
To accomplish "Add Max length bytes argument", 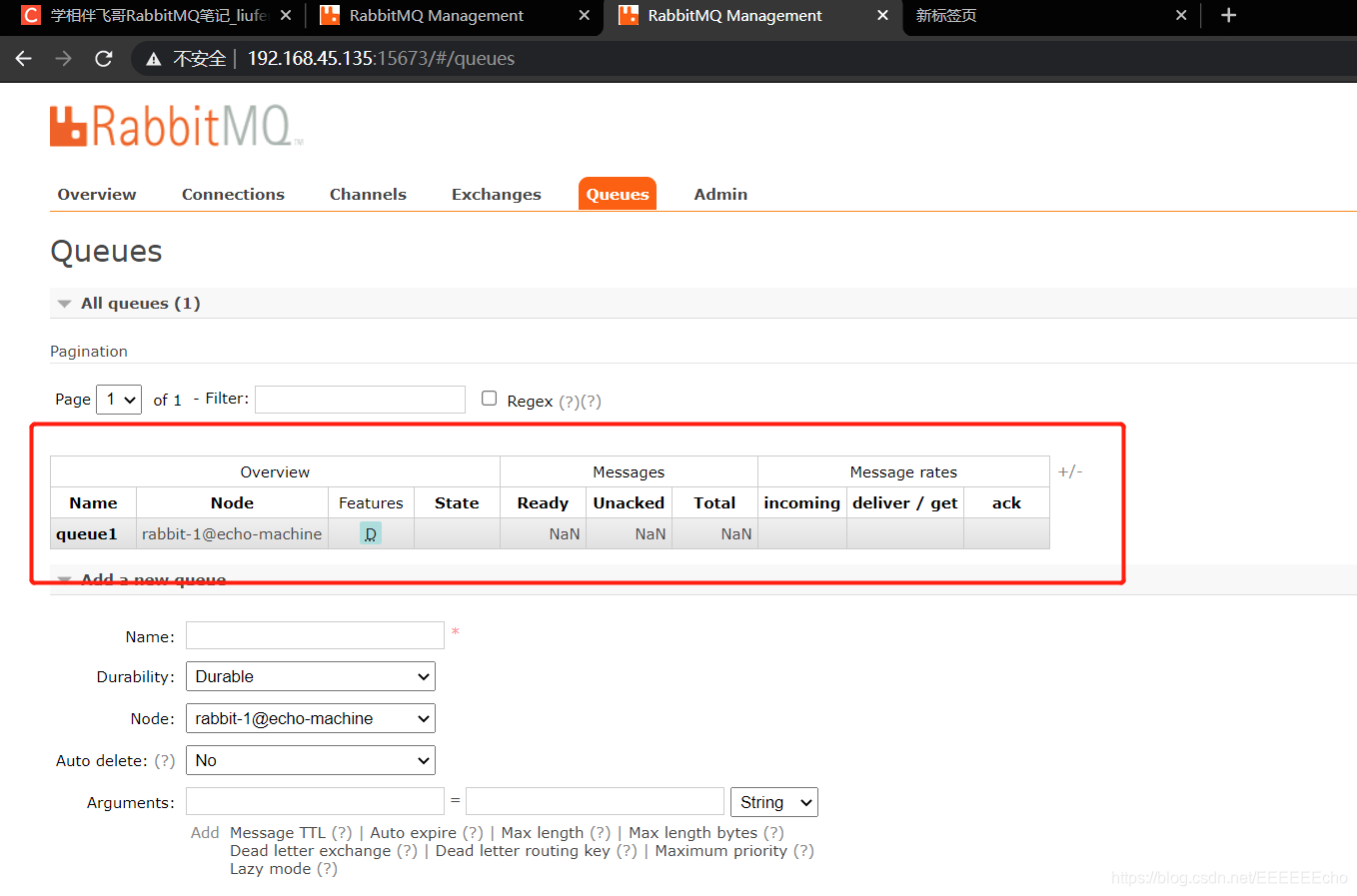I will point(693,832).
